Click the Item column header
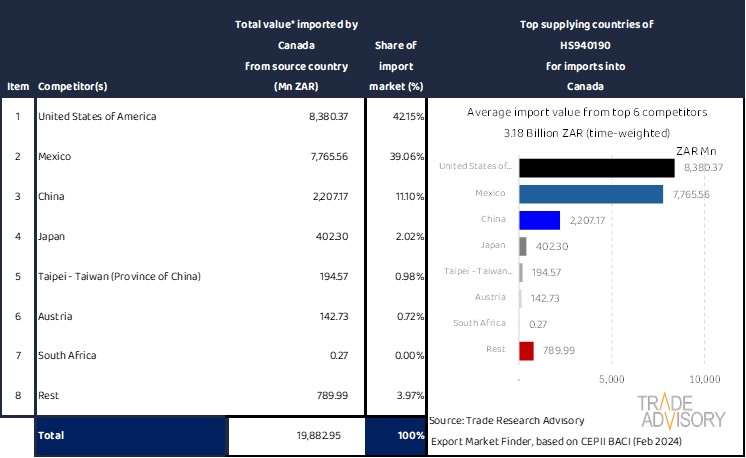 pos(17,86)
